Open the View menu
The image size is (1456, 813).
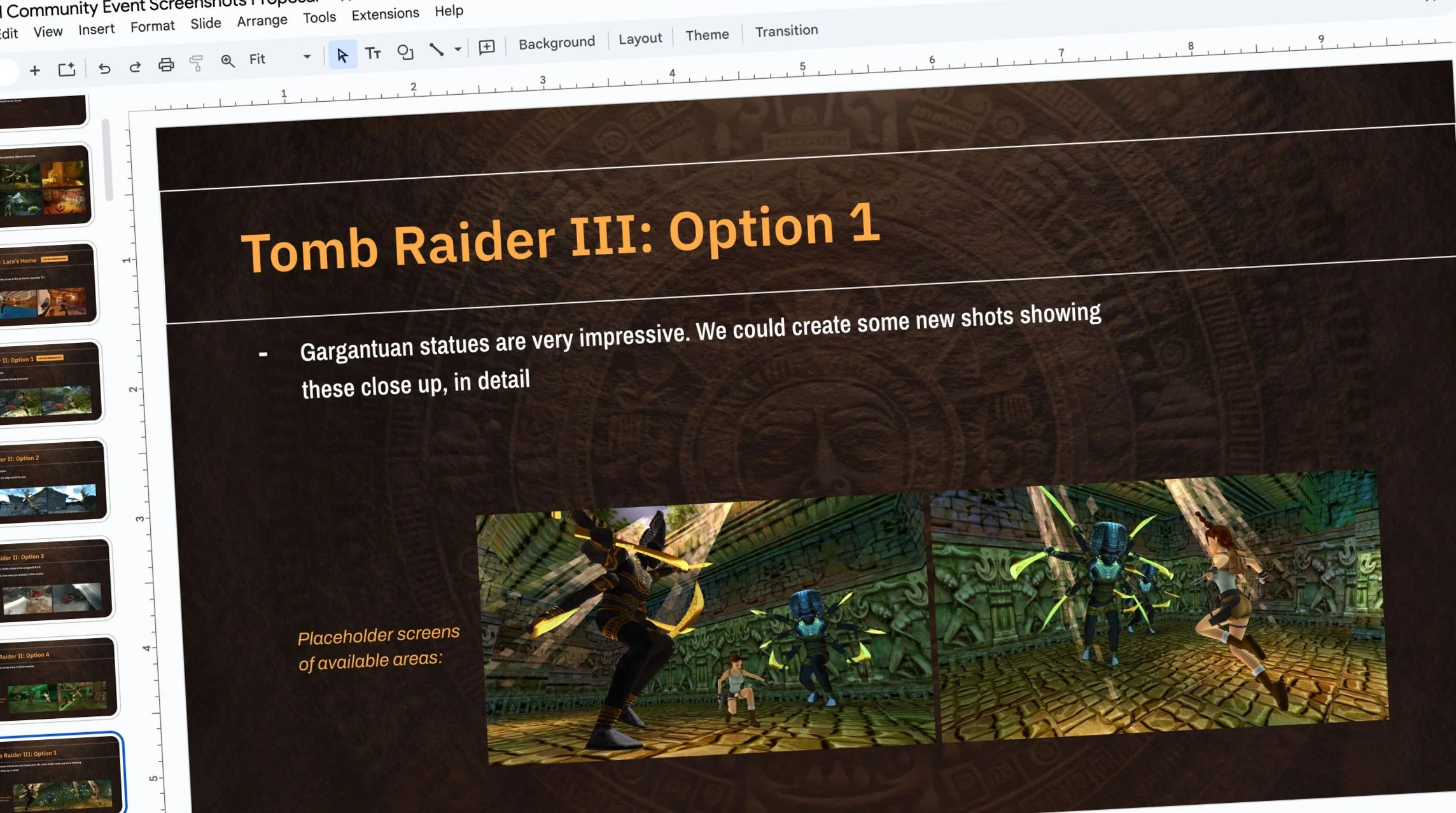[48, 31]
